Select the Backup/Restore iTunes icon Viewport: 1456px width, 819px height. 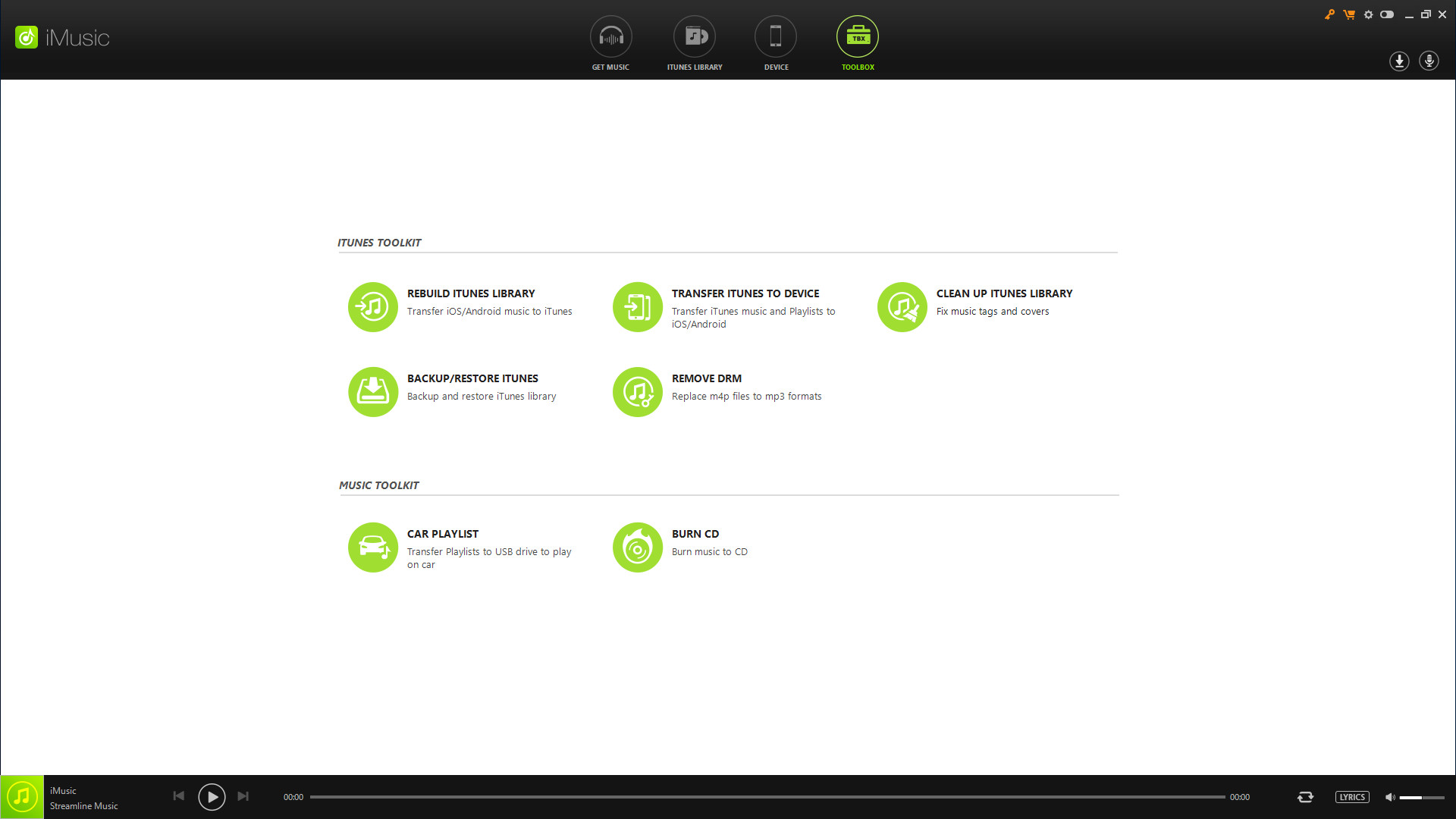[372, 392]
